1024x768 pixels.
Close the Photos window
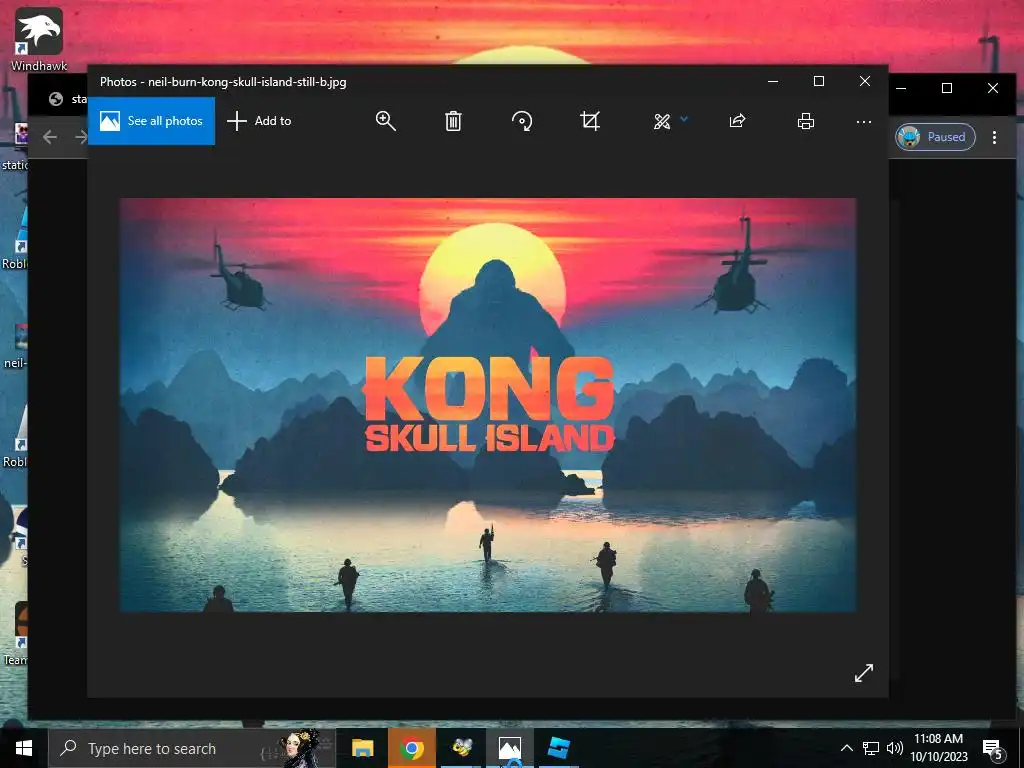point(865,82)
